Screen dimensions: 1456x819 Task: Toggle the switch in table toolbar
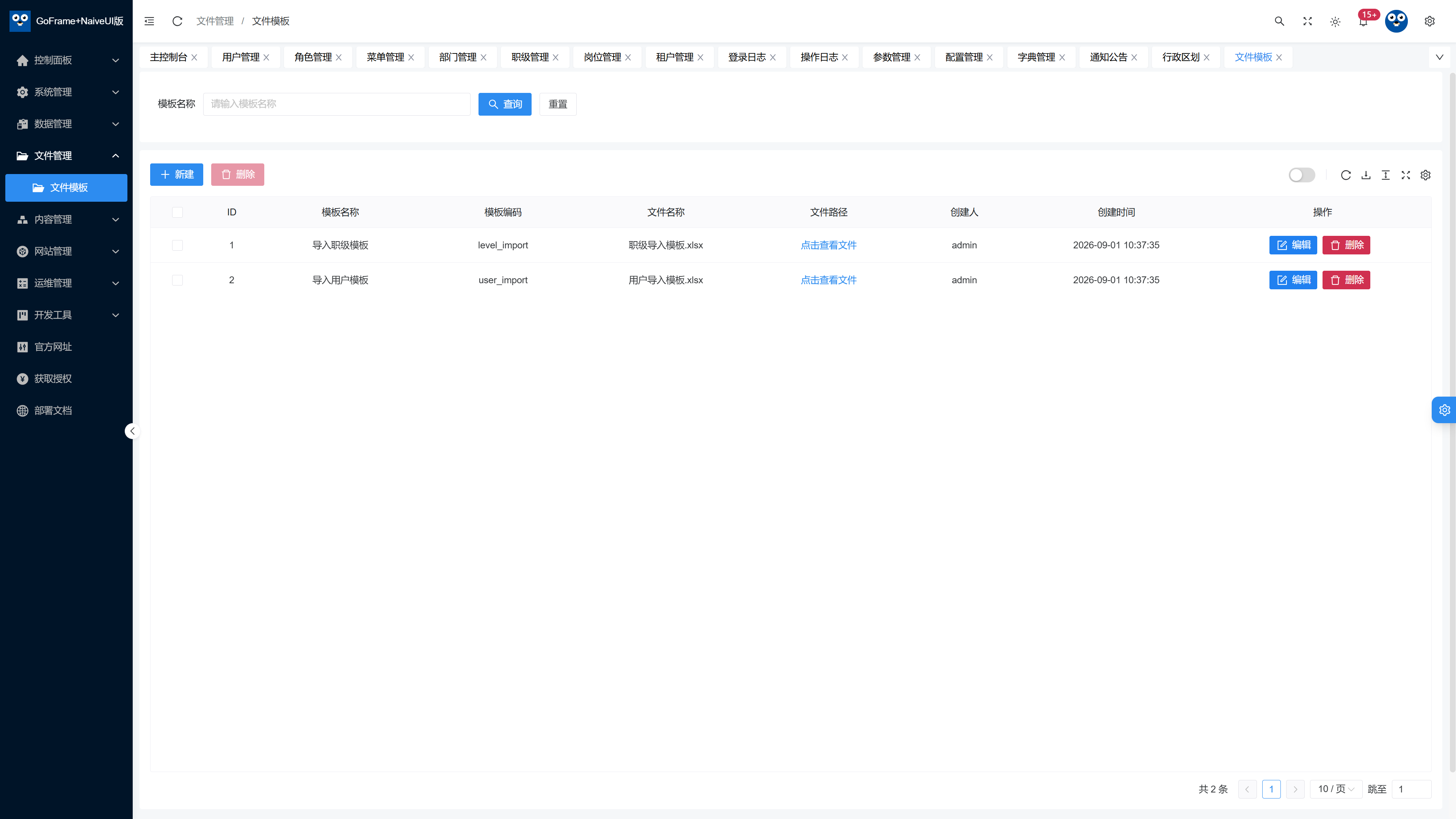(1302, 175)
